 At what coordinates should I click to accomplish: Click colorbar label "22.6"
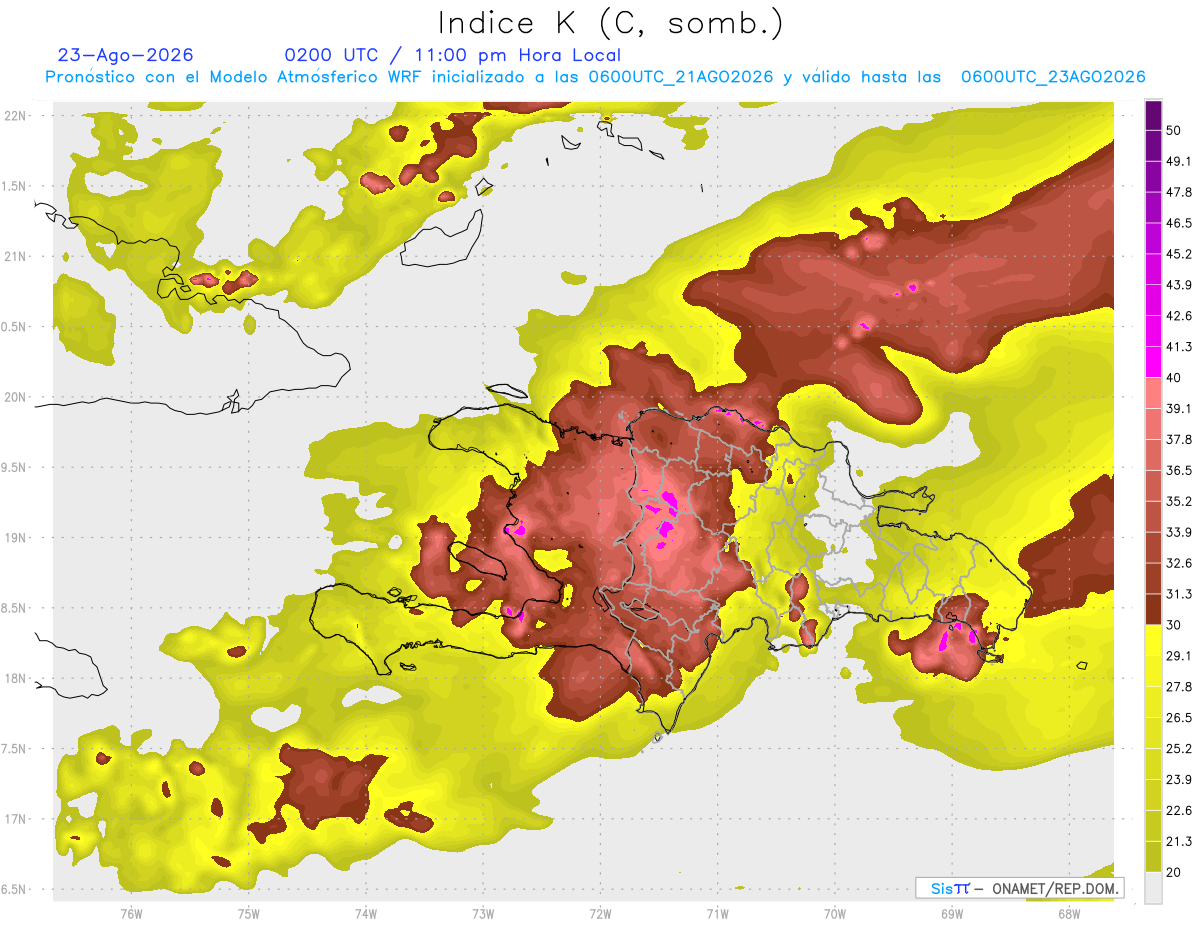pyautogui.click(x=1179, y=810)
